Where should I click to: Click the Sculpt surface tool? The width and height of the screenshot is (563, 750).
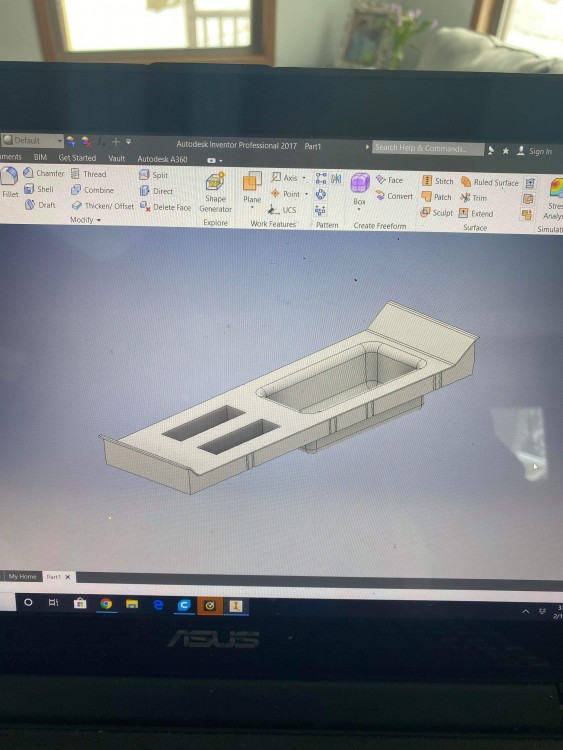(x=436, y=212)
